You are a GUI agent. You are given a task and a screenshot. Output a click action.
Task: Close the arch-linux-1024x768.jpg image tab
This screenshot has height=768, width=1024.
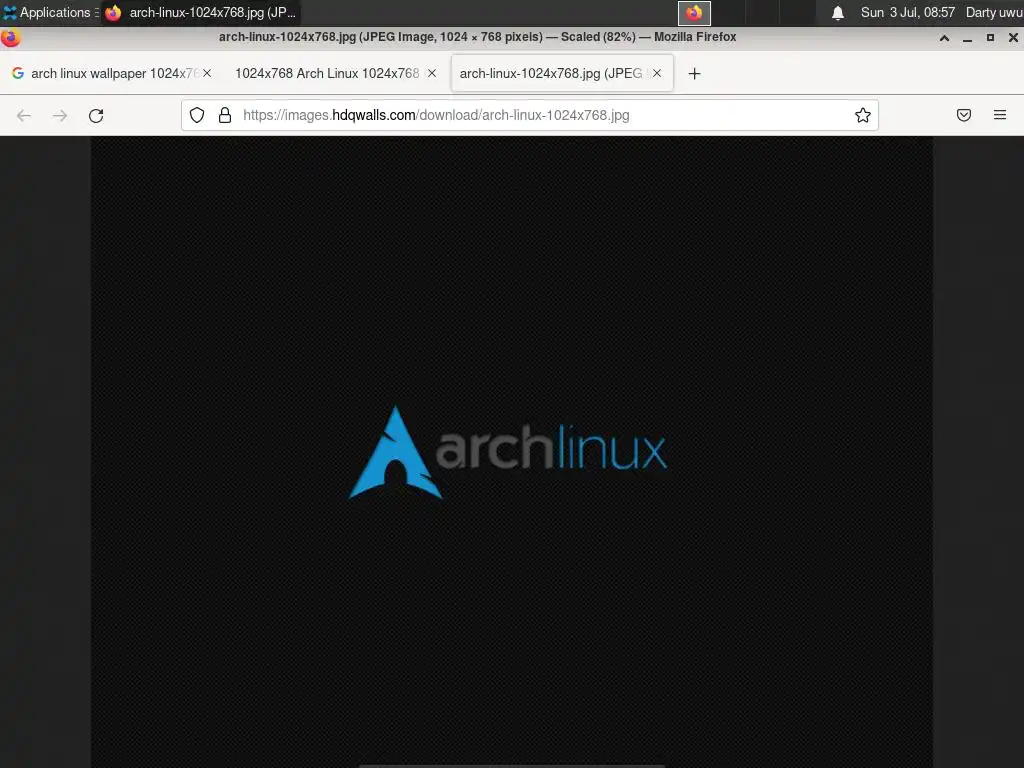[x=657, y=73]
